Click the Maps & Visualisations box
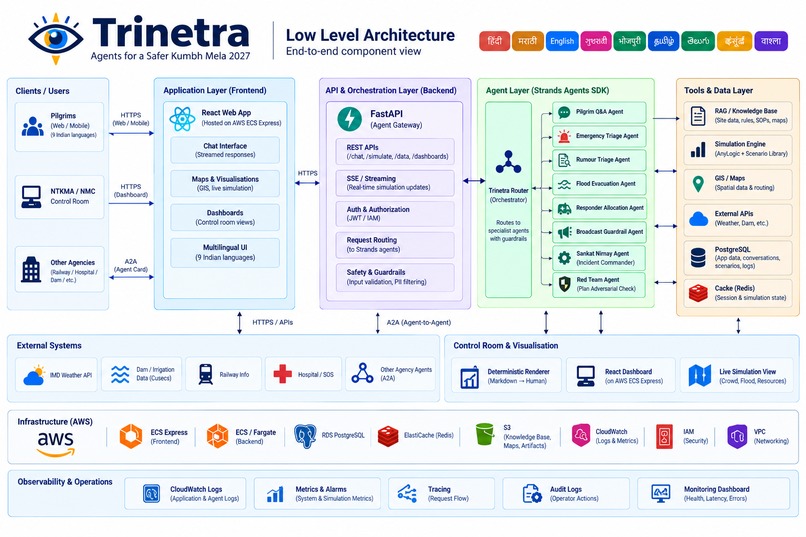The height and width of the screenshot is (537, 806). [x=225, y=183]
